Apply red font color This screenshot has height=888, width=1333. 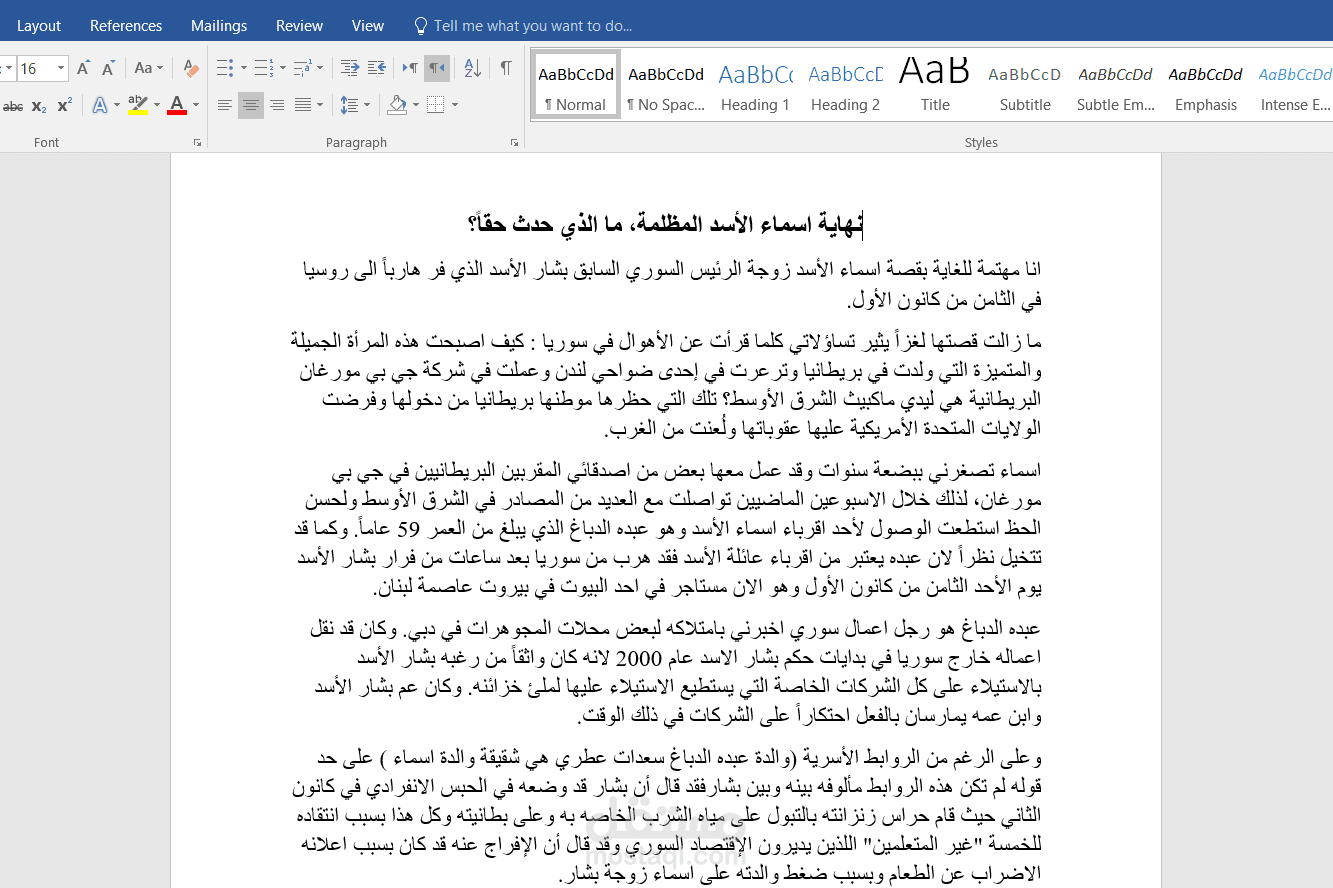177,105
